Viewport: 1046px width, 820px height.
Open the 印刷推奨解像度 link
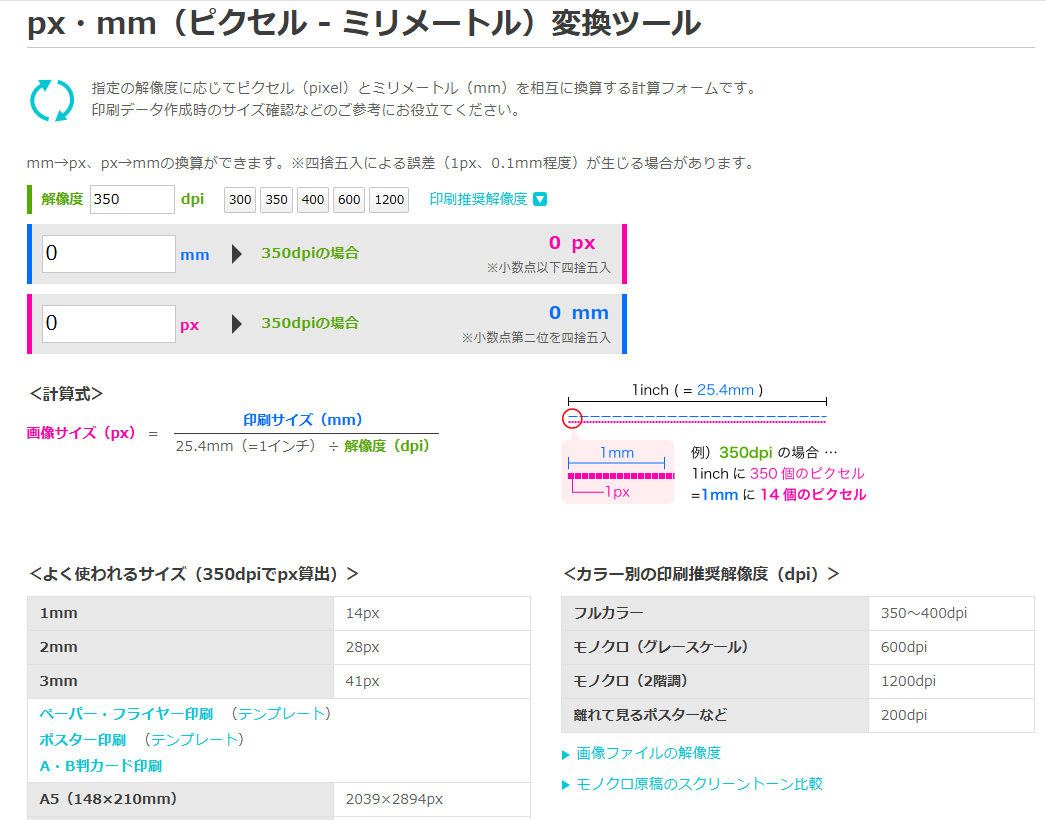click(x=478, y=199)
